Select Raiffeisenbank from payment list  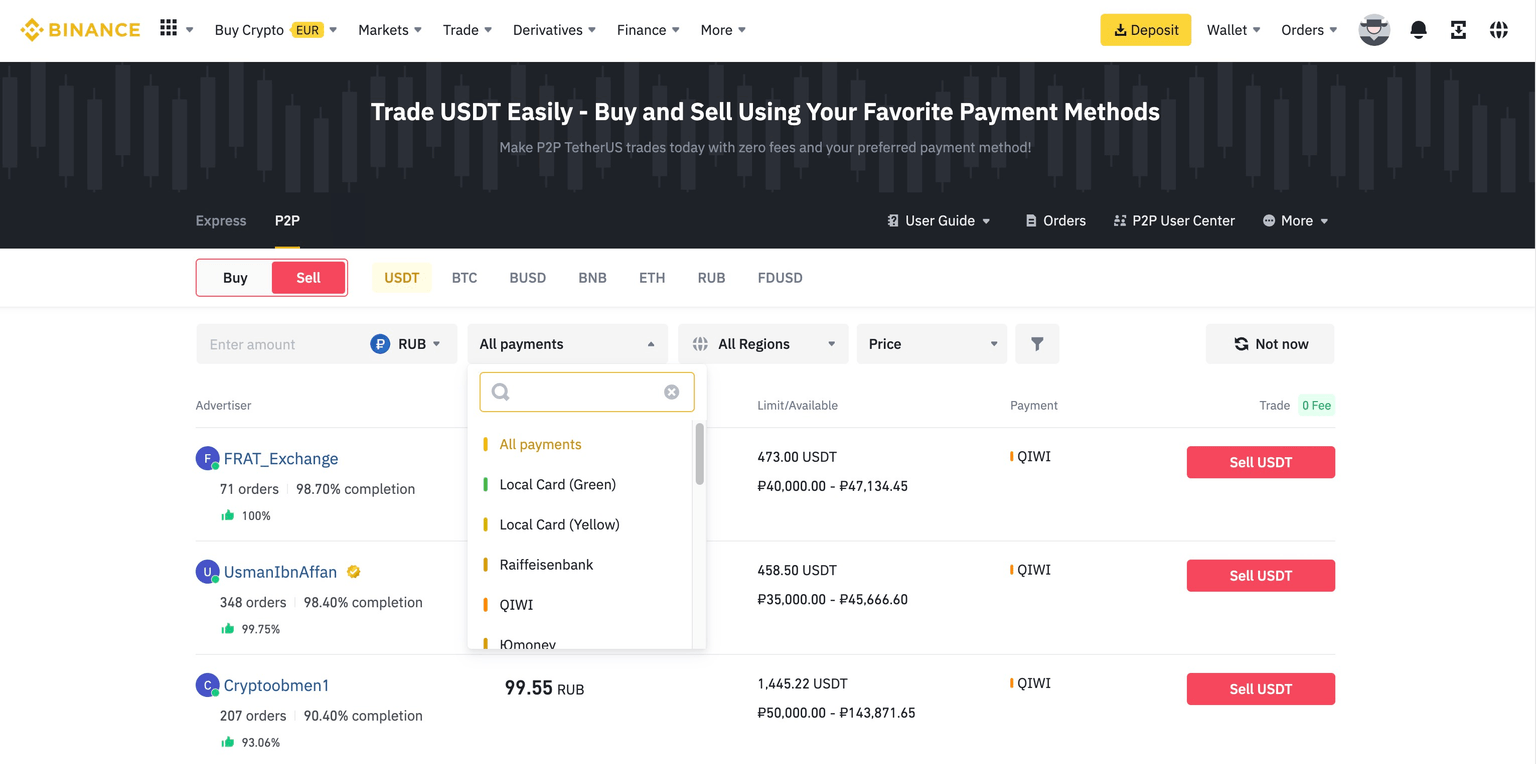pos(546,565)
